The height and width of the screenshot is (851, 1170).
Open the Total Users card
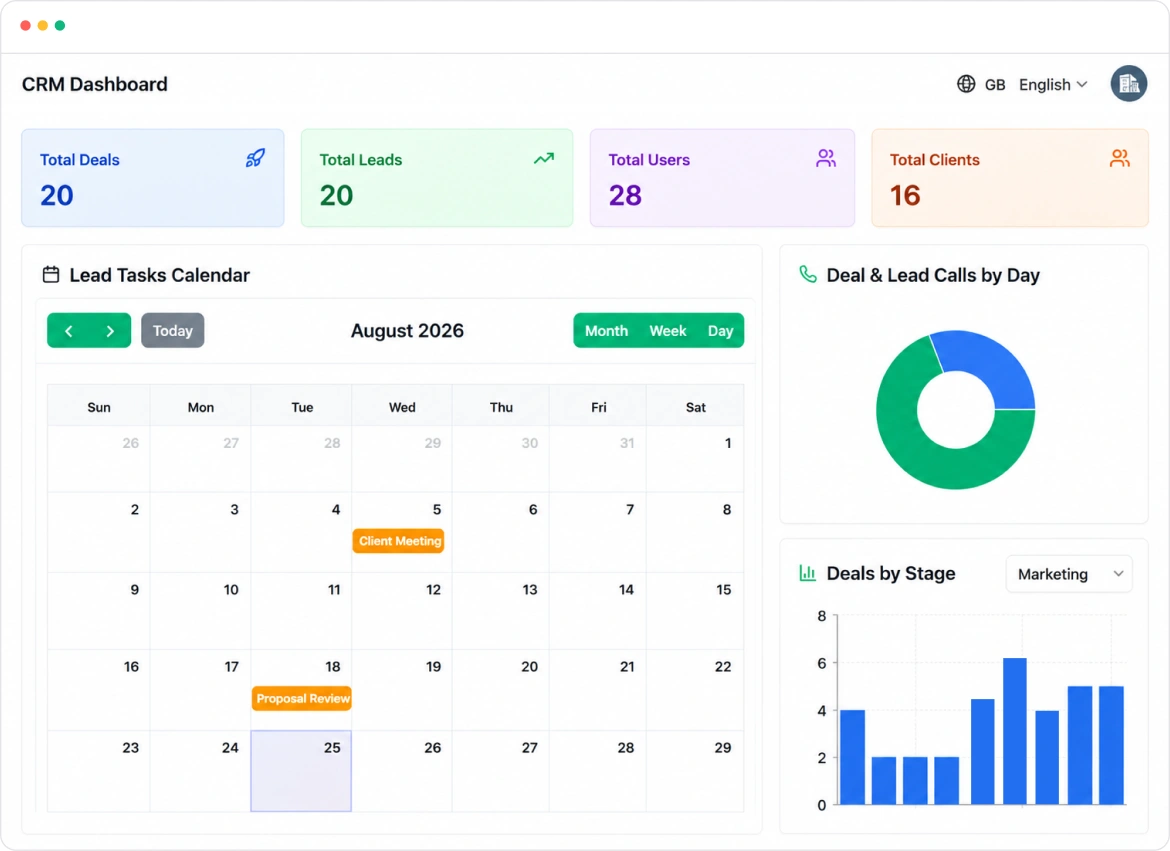(x=722, y=178)
